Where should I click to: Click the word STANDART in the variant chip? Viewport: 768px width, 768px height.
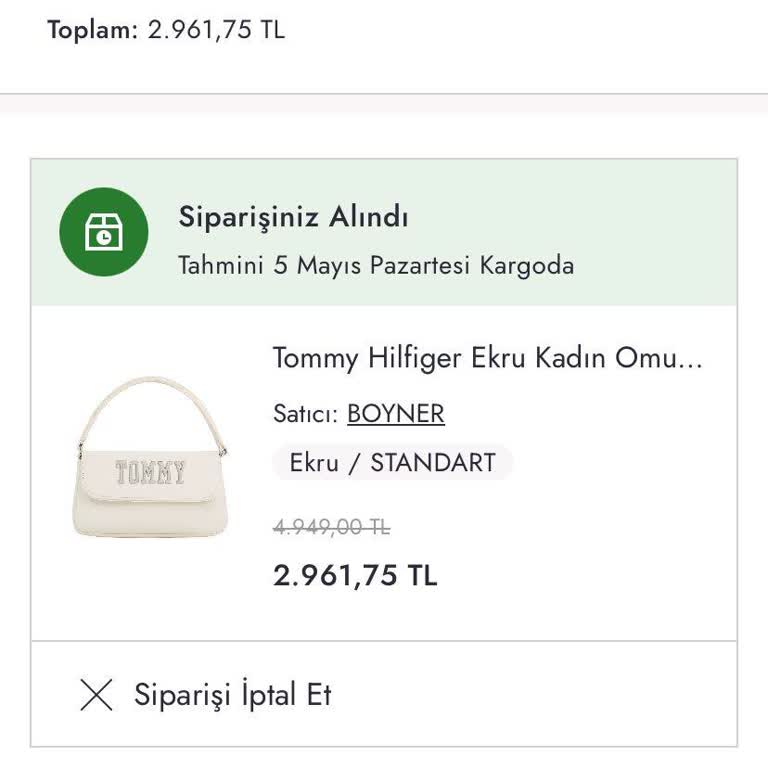[x=433, y=464]
